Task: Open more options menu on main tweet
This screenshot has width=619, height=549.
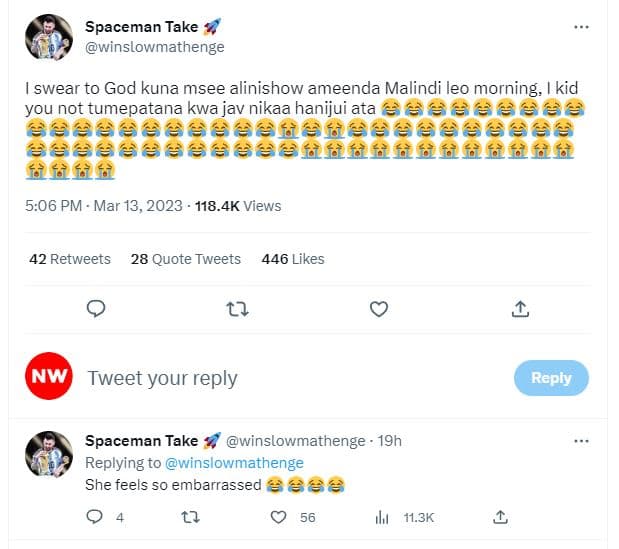Action: (581, 27)
